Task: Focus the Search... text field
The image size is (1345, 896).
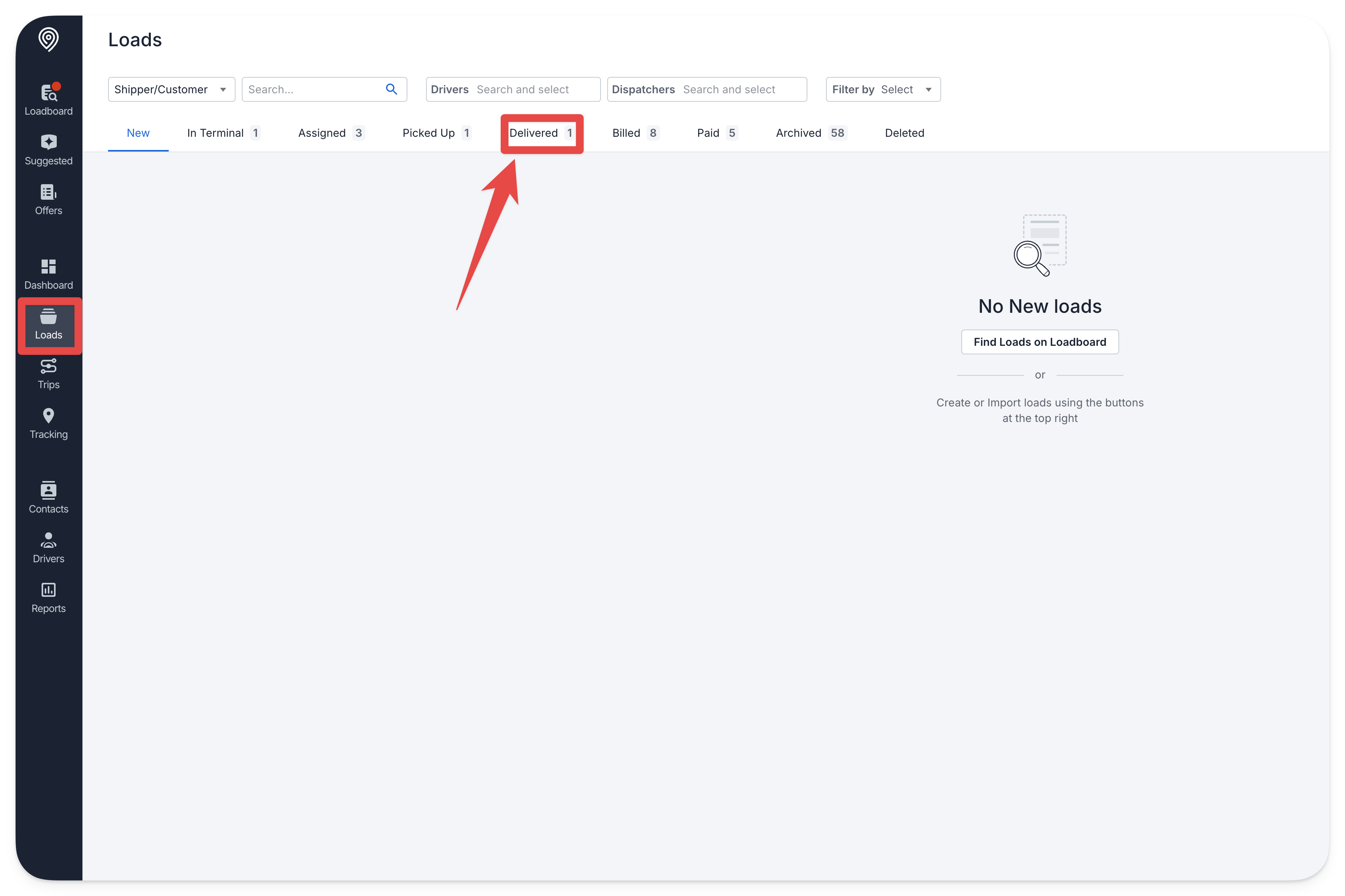Action: pyautogui.click(x=324, y=89)
